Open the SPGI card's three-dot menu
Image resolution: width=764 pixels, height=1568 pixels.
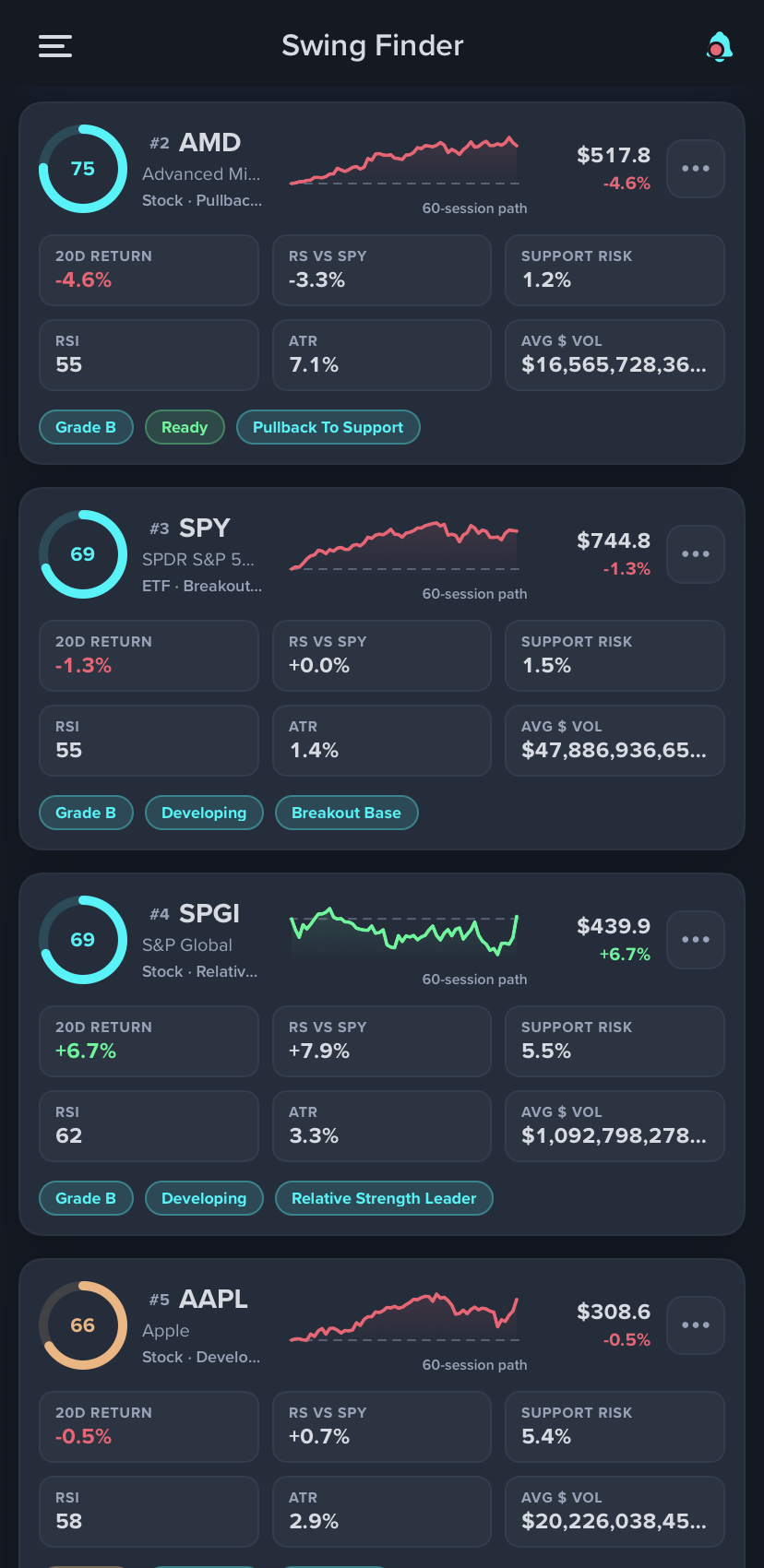pos(696,940)
